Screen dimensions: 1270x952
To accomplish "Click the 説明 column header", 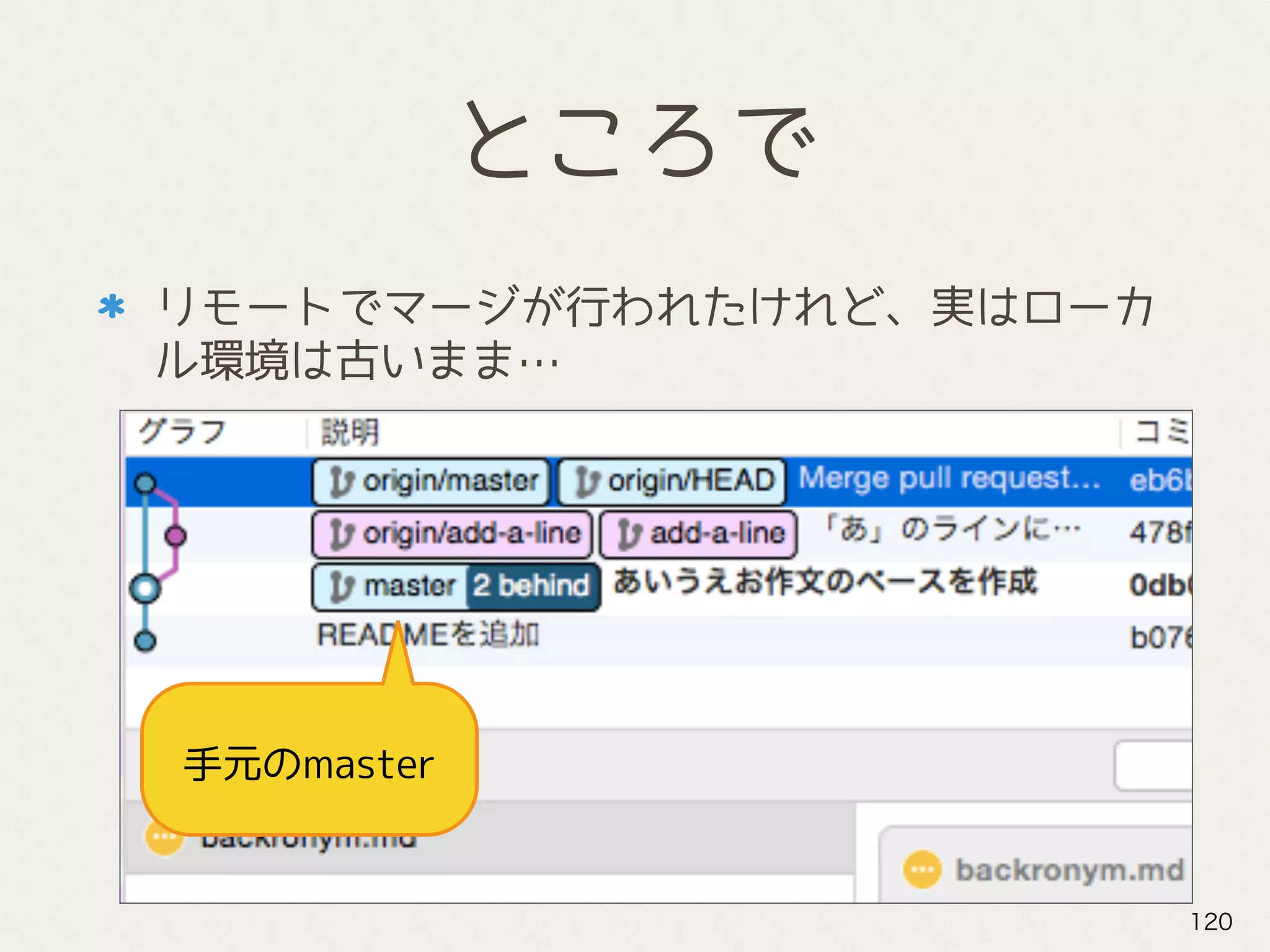I will pos(350,431).
